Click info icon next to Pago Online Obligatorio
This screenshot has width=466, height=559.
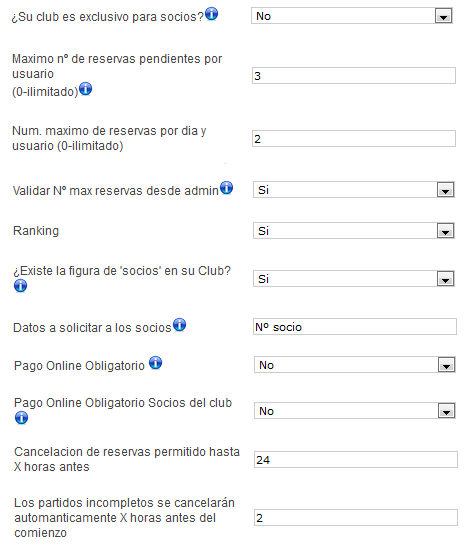tap(155, 363)
